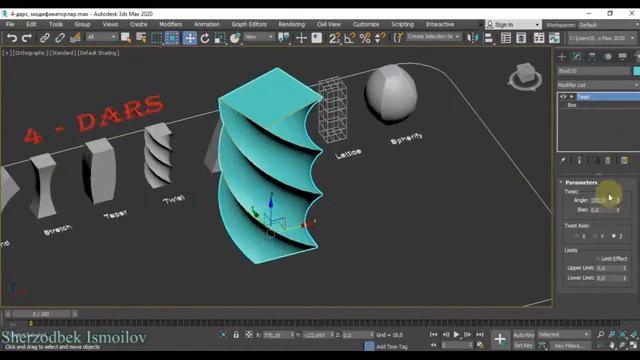Open the Graph Editors menu
Screen dimensions: 640x360
pos(249,24)
